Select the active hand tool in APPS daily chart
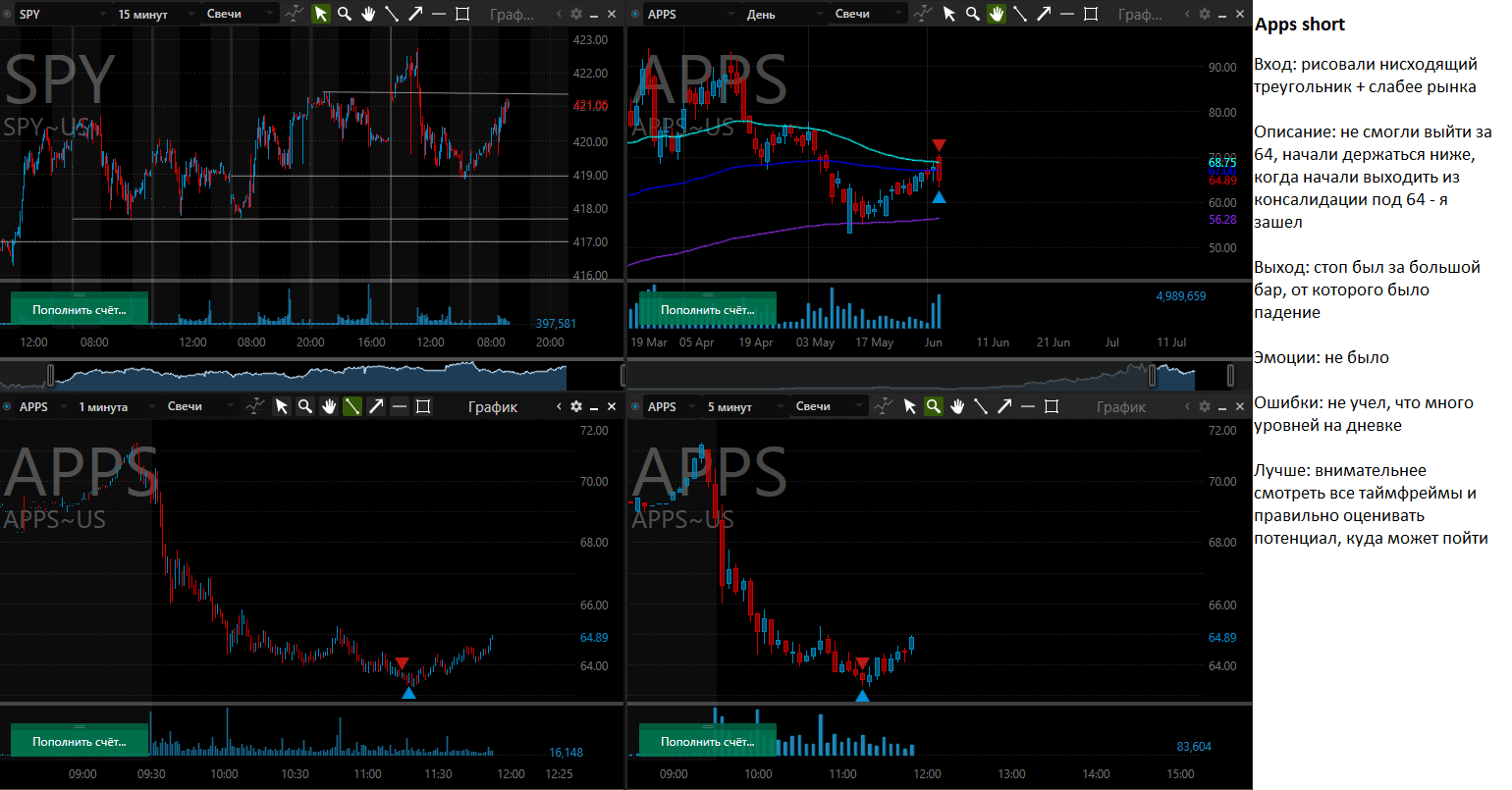1512x790 pixels. (997, 14)
